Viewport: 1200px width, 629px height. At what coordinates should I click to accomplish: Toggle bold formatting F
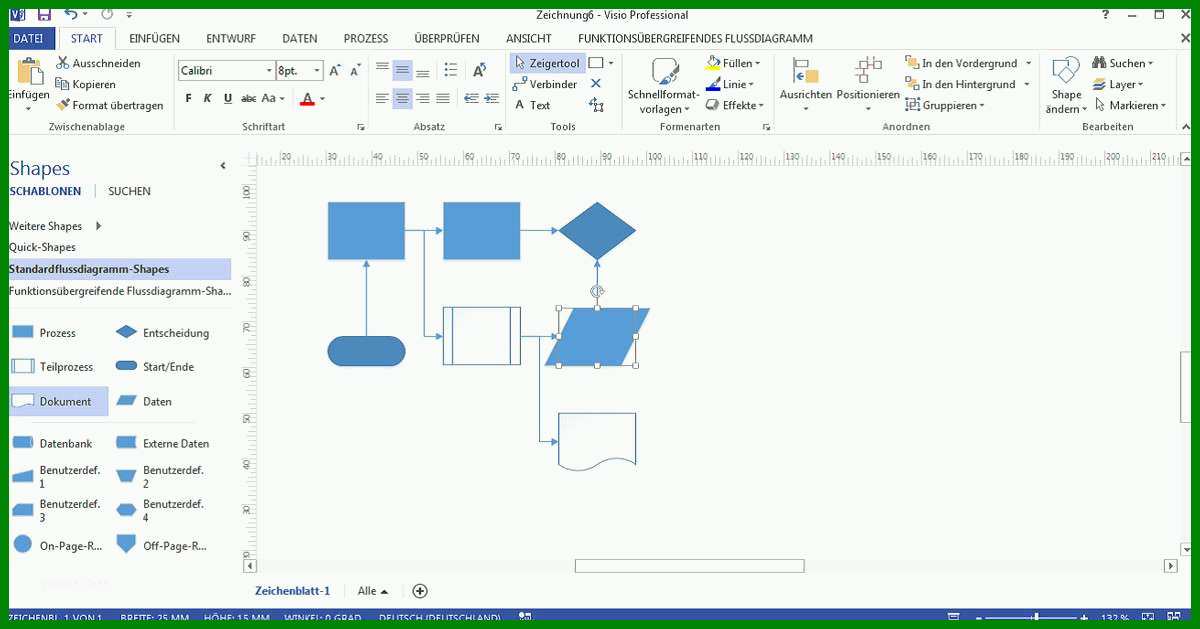(188, 98)
